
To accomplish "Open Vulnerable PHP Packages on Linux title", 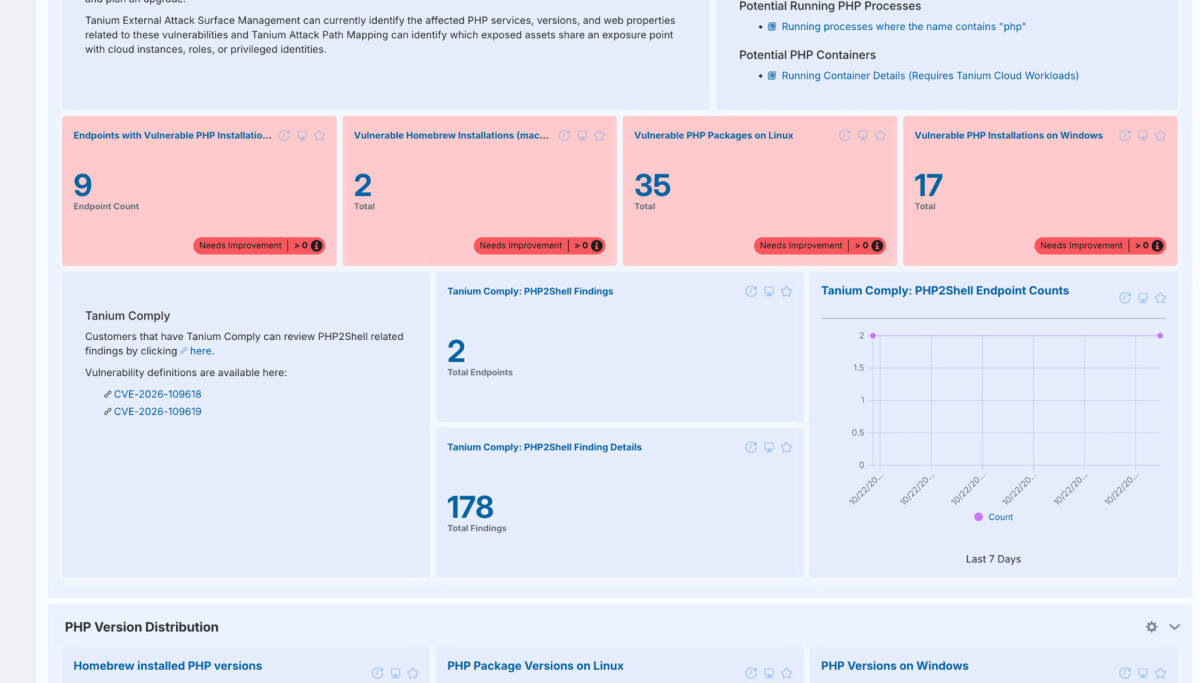I will click(x=714, y=136).
